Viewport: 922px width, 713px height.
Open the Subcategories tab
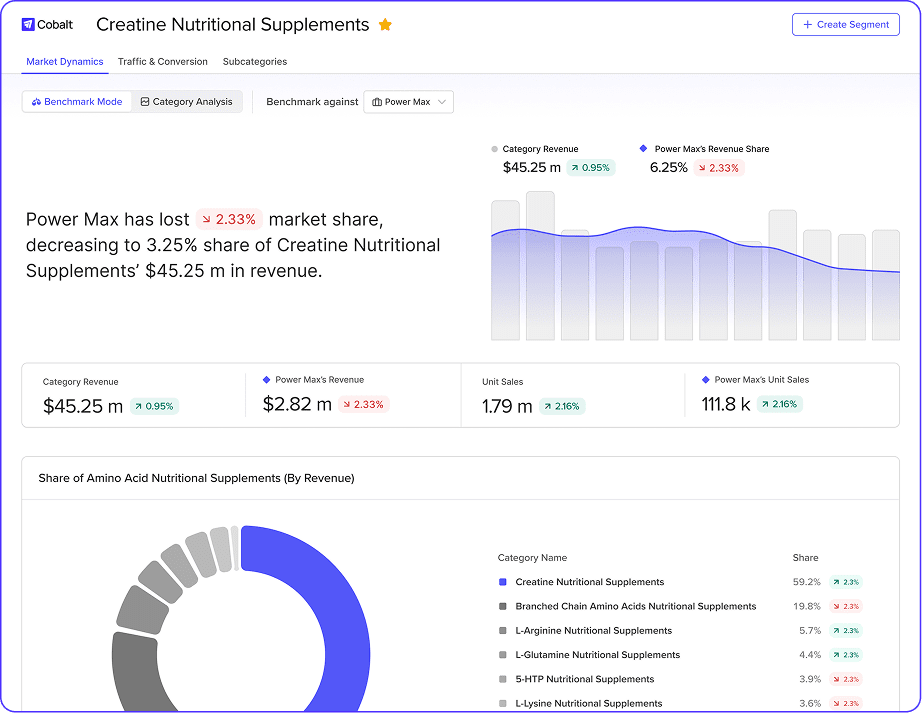254,60
